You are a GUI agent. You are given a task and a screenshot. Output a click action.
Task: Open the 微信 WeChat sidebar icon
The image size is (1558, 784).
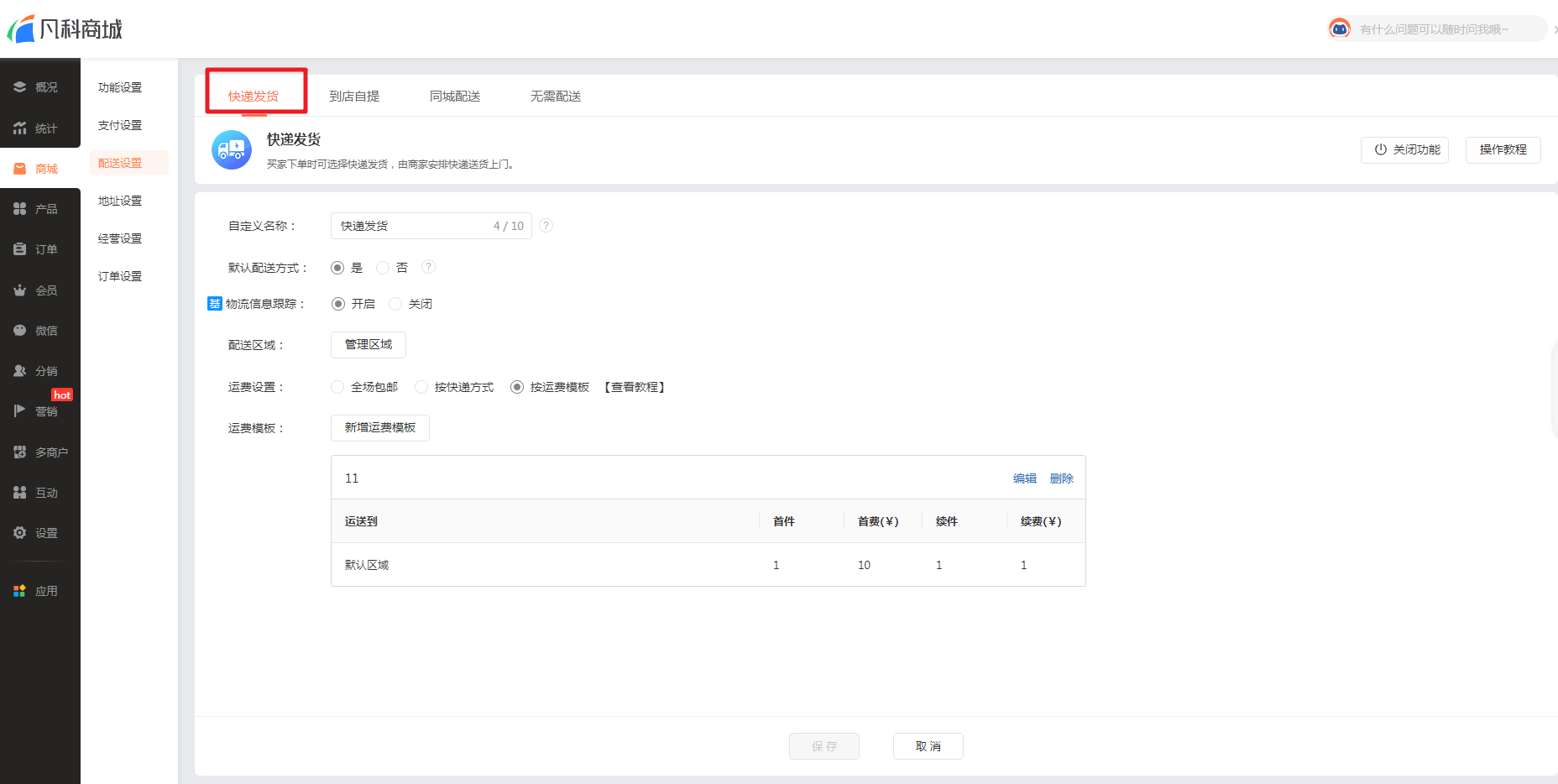pos(19,330)
